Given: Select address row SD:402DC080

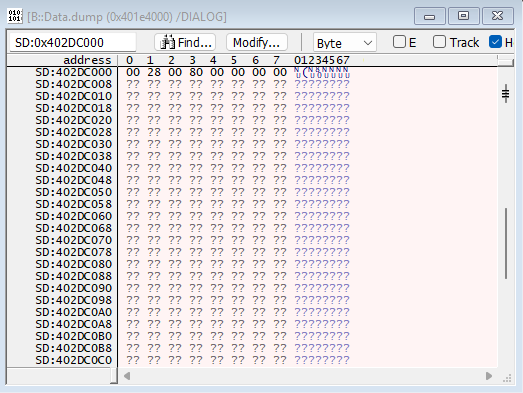Looking at the screenshot, I should coord(74,264).
